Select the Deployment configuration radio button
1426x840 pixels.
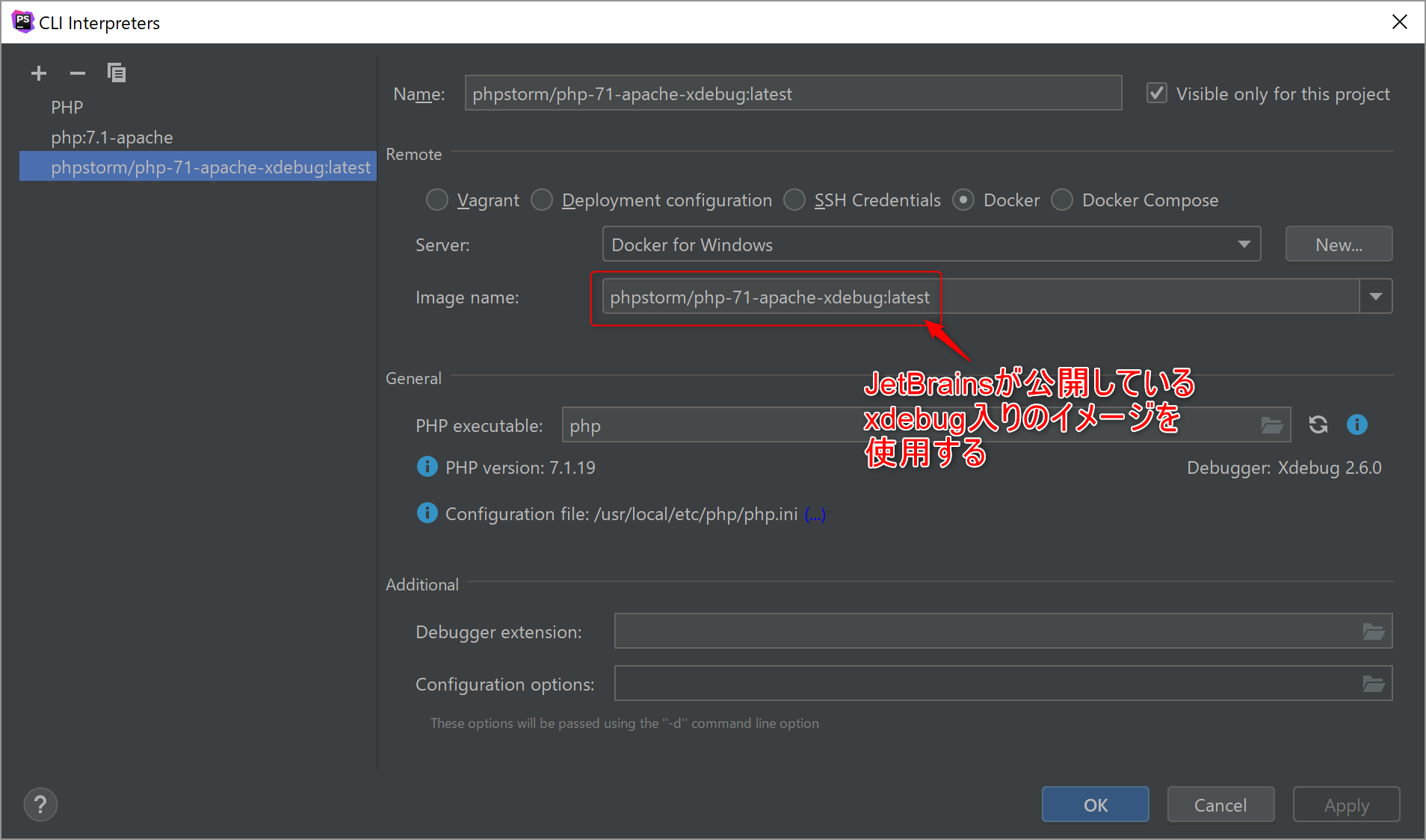click(541, 200)
